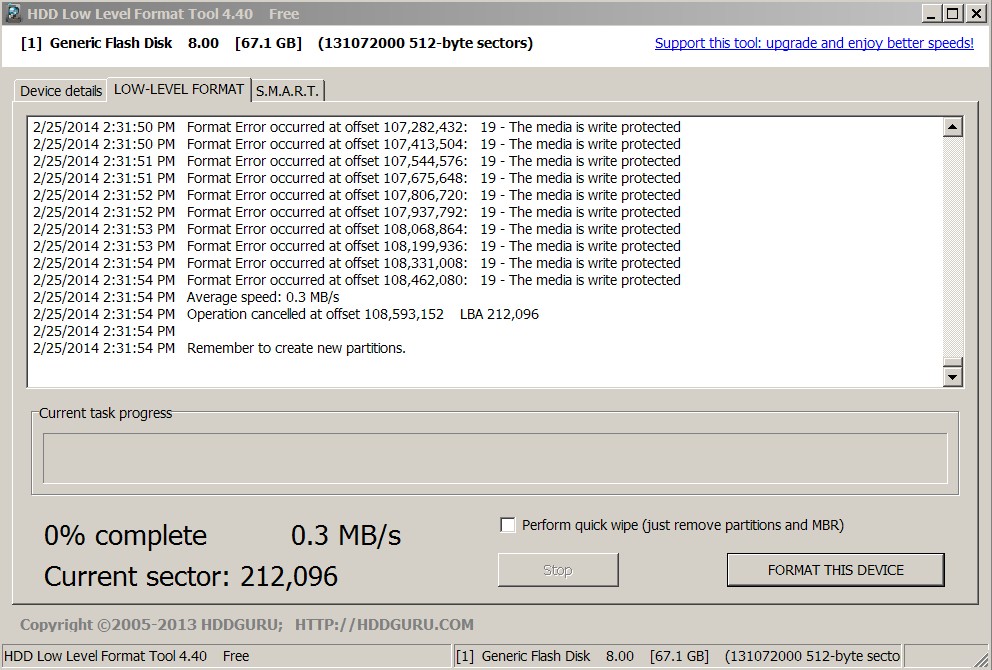Image resolution: width=992 pixels, height=670 pixels.
Task: Minimize the HDD Low Level Format window
Action: pos(930,13)
